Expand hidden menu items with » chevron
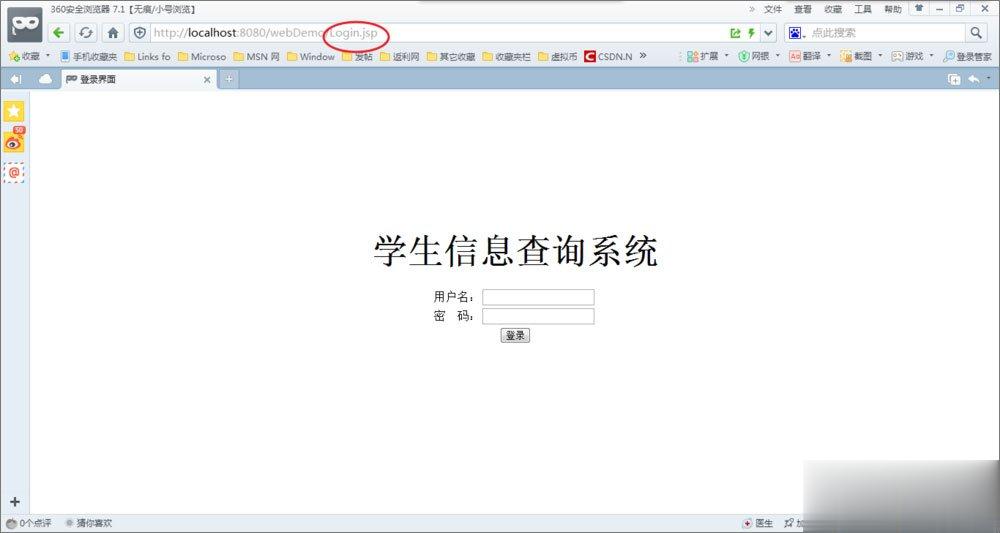The image size is (1000, 533). (752, 9)
